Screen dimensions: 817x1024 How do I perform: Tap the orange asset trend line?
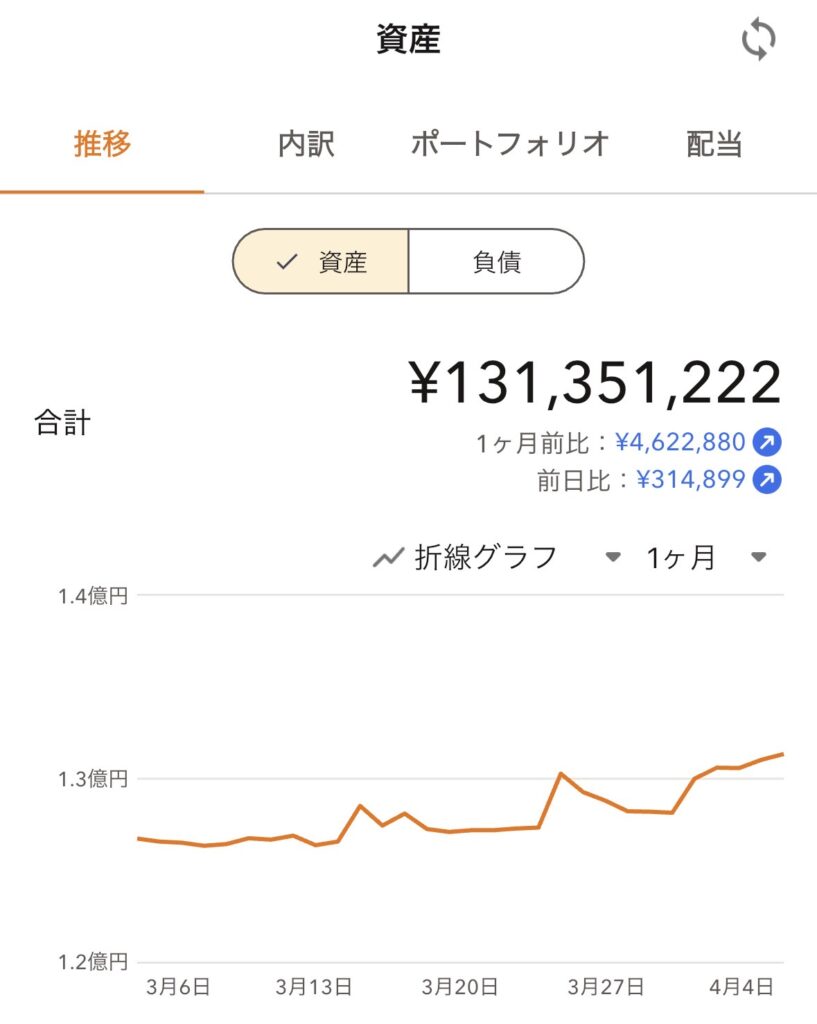[560, 775]
